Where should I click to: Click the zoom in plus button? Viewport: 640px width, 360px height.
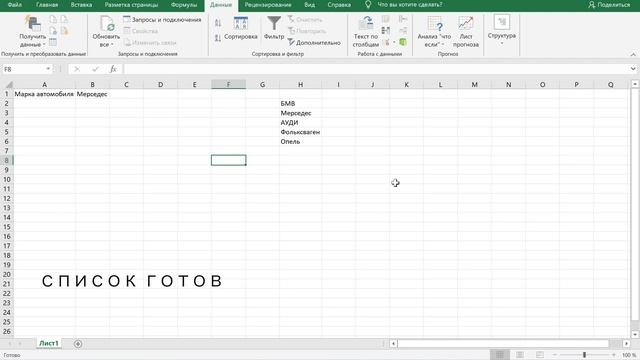coord(613,355)
